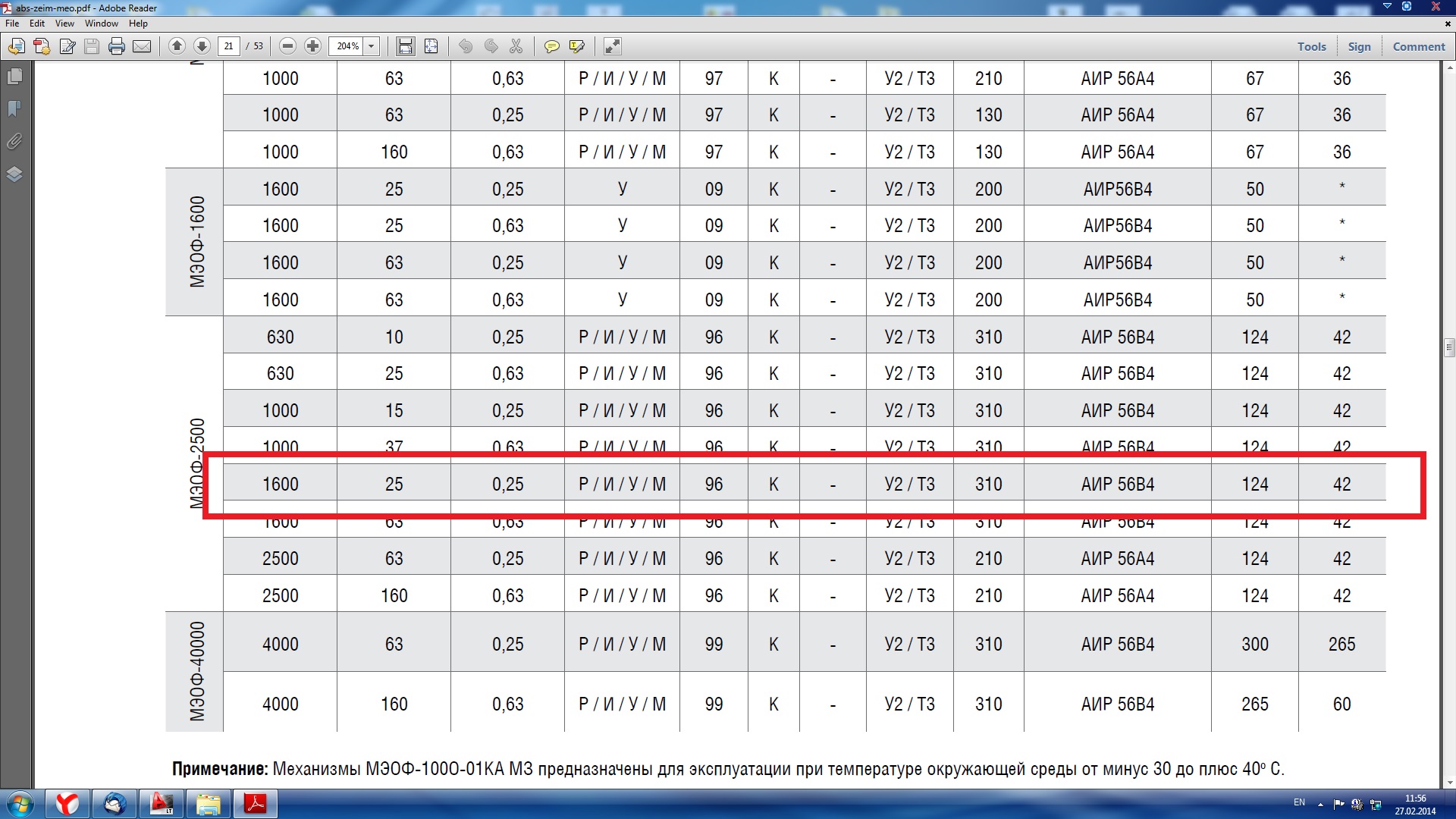This screenshot has width=1456, height=819.
Task: Expand the page thumbnails side panel
Action: coord(14,77)
